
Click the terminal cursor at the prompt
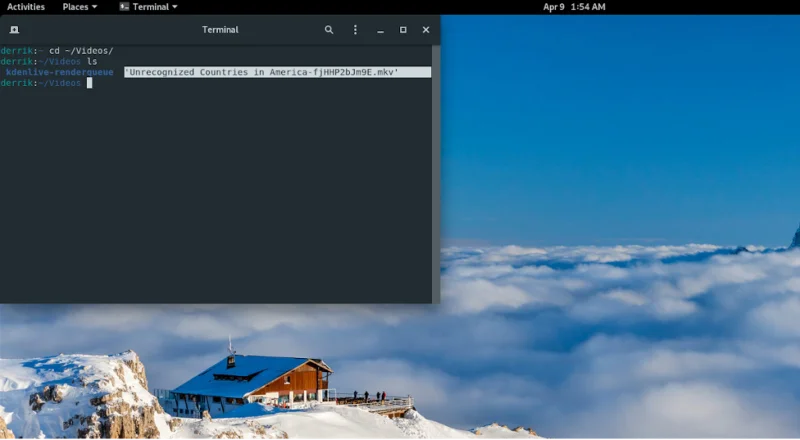89,83
